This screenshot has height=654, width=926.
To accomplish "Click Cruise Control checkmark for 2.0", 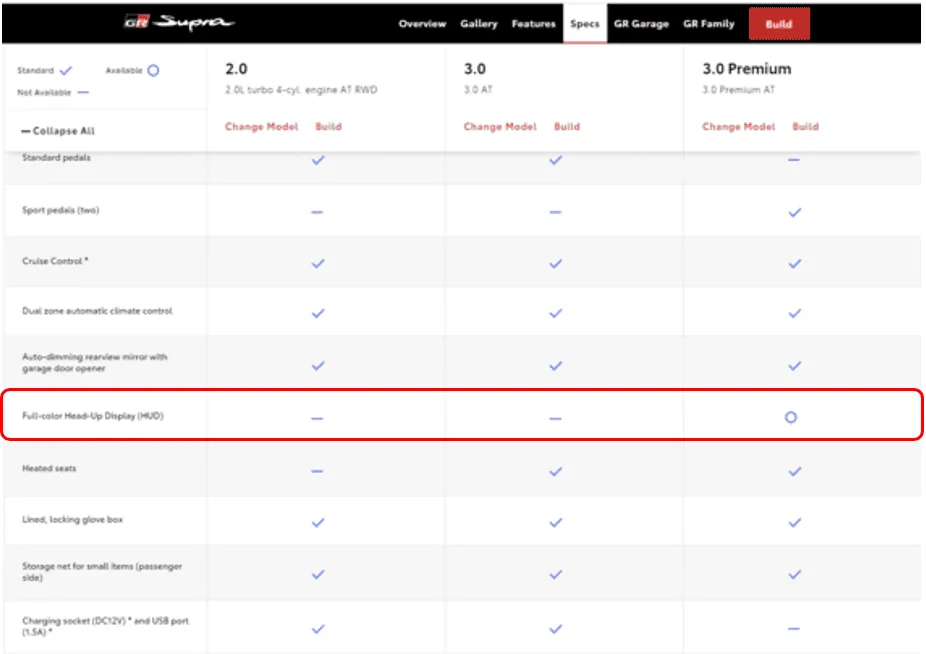I will [318, 263].
